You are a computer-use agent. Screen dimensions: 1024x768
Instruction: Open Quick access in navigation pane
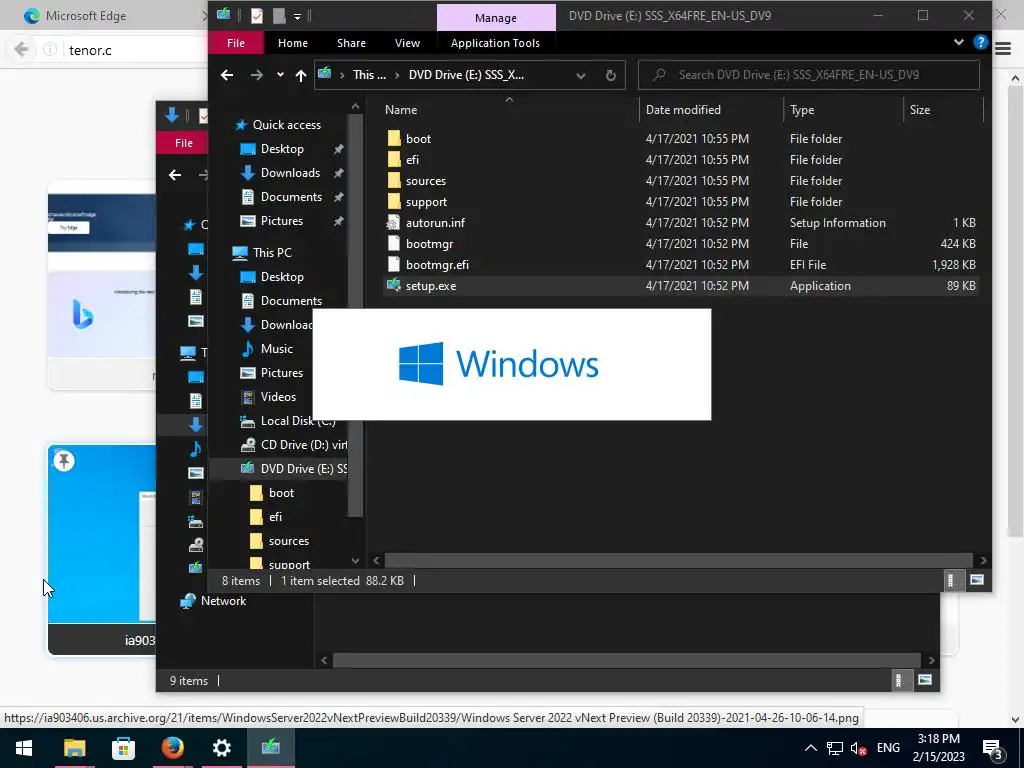point(286,125)
